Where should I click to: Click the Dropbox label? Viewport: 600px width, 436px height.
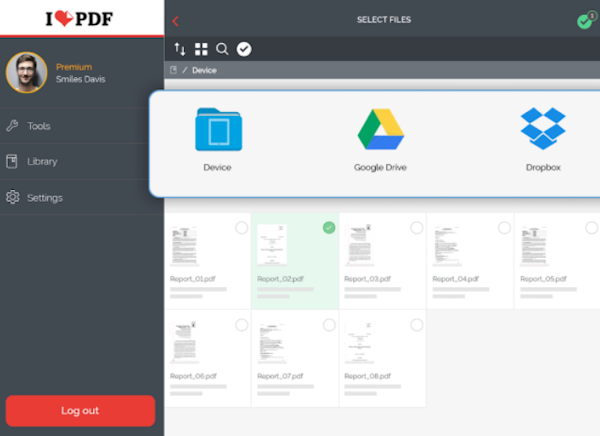pyautogui.click(x=543, y=167)
